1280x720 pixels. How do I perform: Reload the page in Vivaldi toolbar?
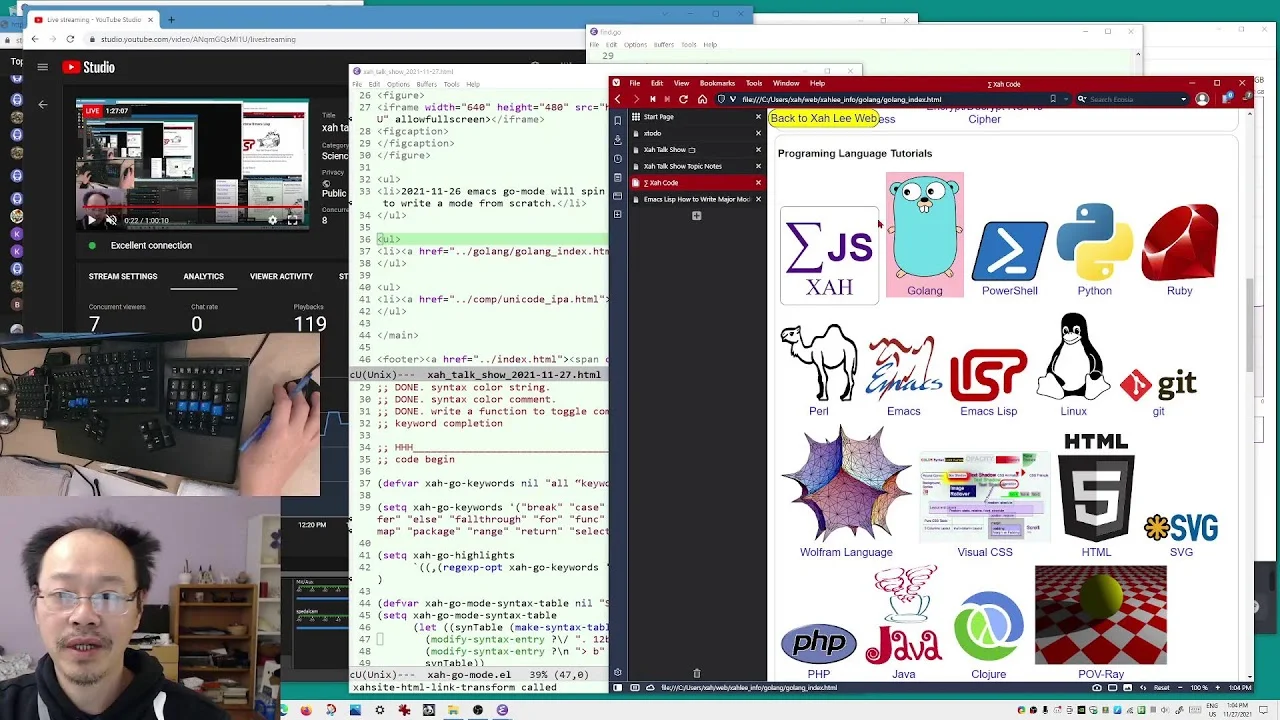683,99
